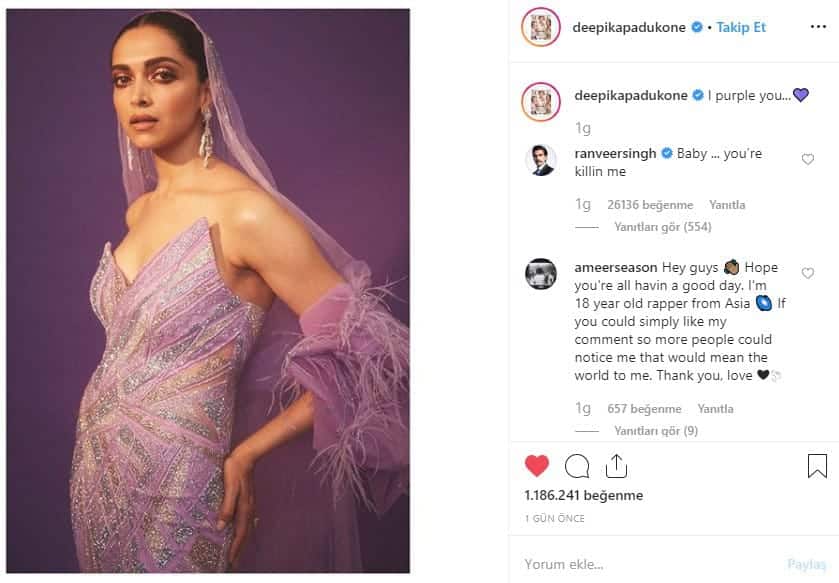Click ameerseason's profile avatar
This screenshot has width=839, height=583.
(x=541, y=274)
